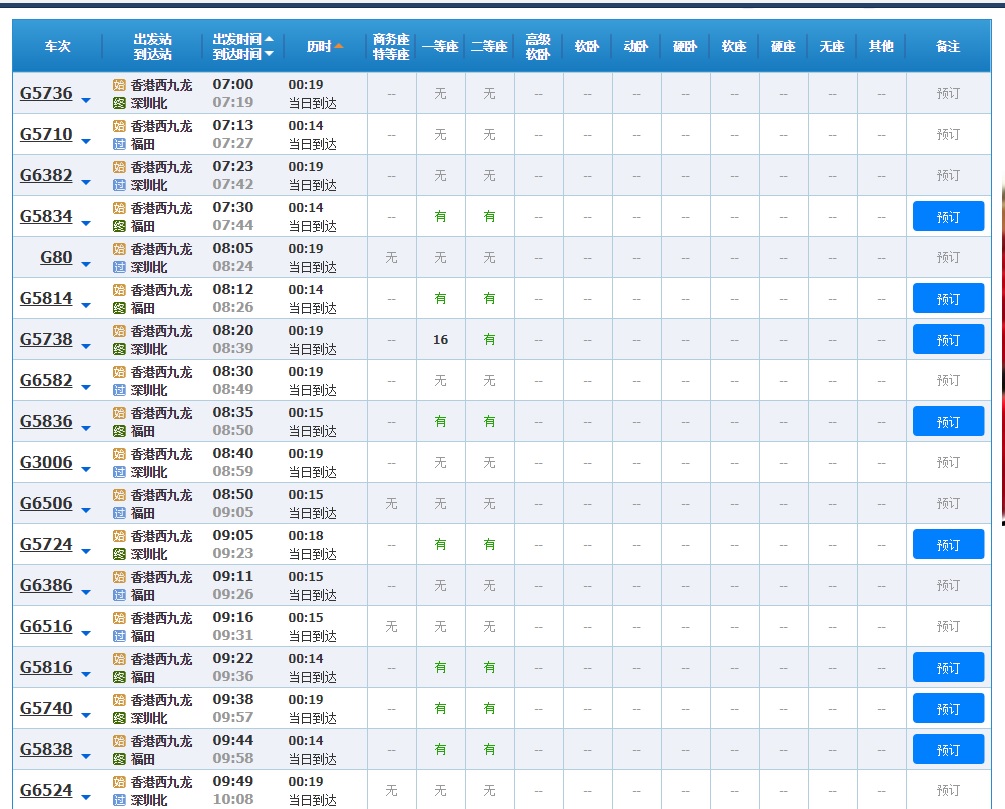Book train G5838 with blue 预订 button
Image resolution: width=1005 pixels, height=809 pixels.
pos(948,749)
